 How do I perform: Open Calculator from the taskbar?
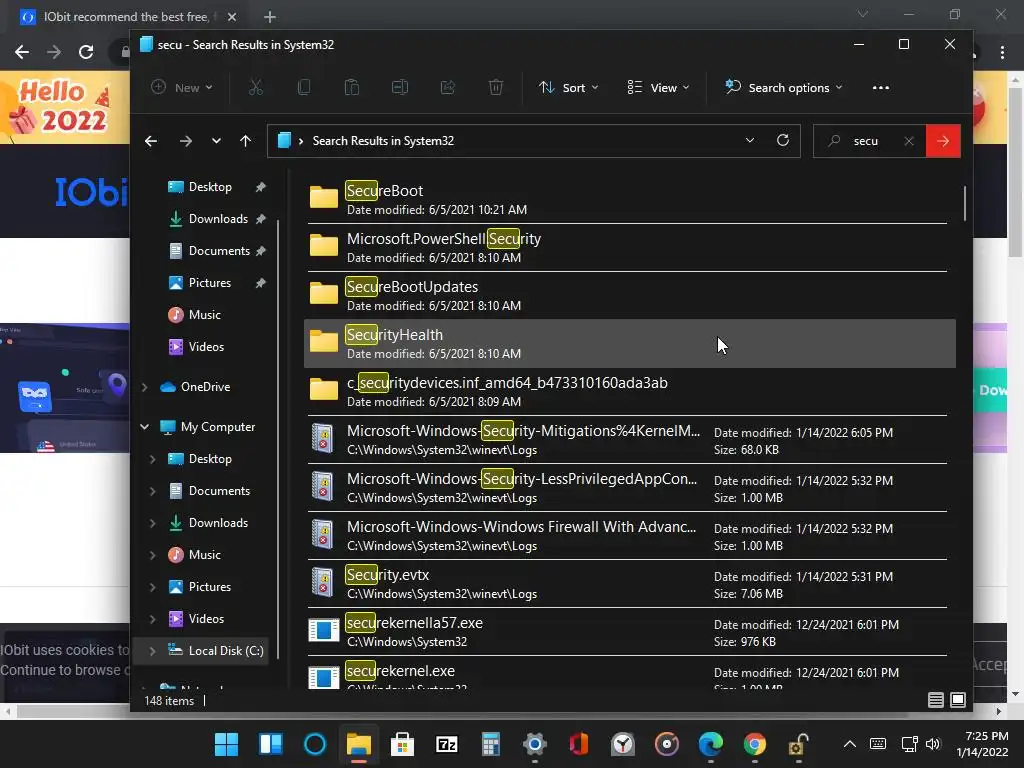490,744
